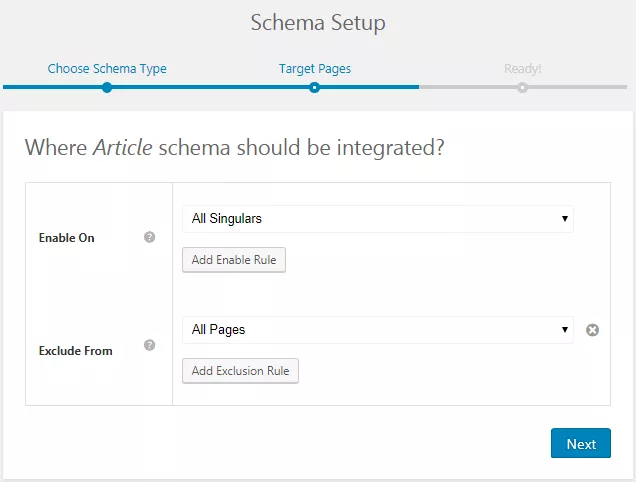
Task: Go back to Choose Schema Type step
Action: pyautogui.click(x=107, y=69)
